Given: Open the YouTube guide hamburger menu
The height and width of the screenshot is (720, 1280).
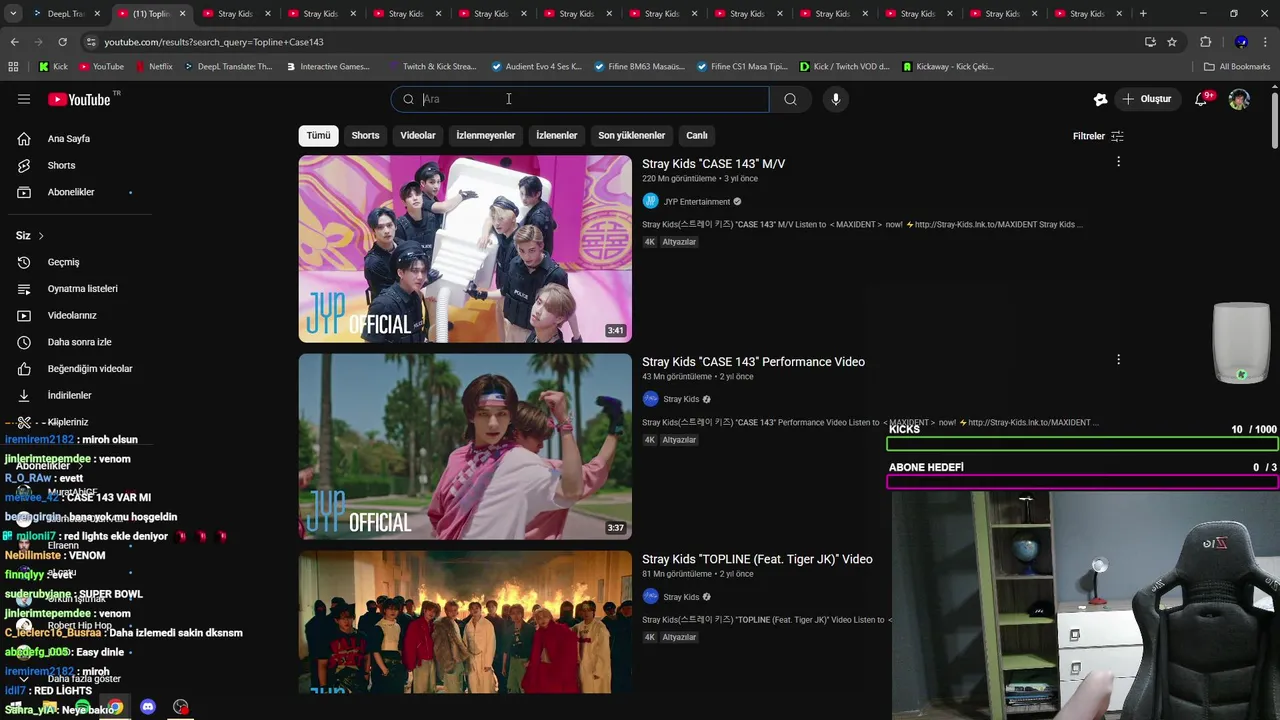Looking at the screenshot, I should (24, 99).
